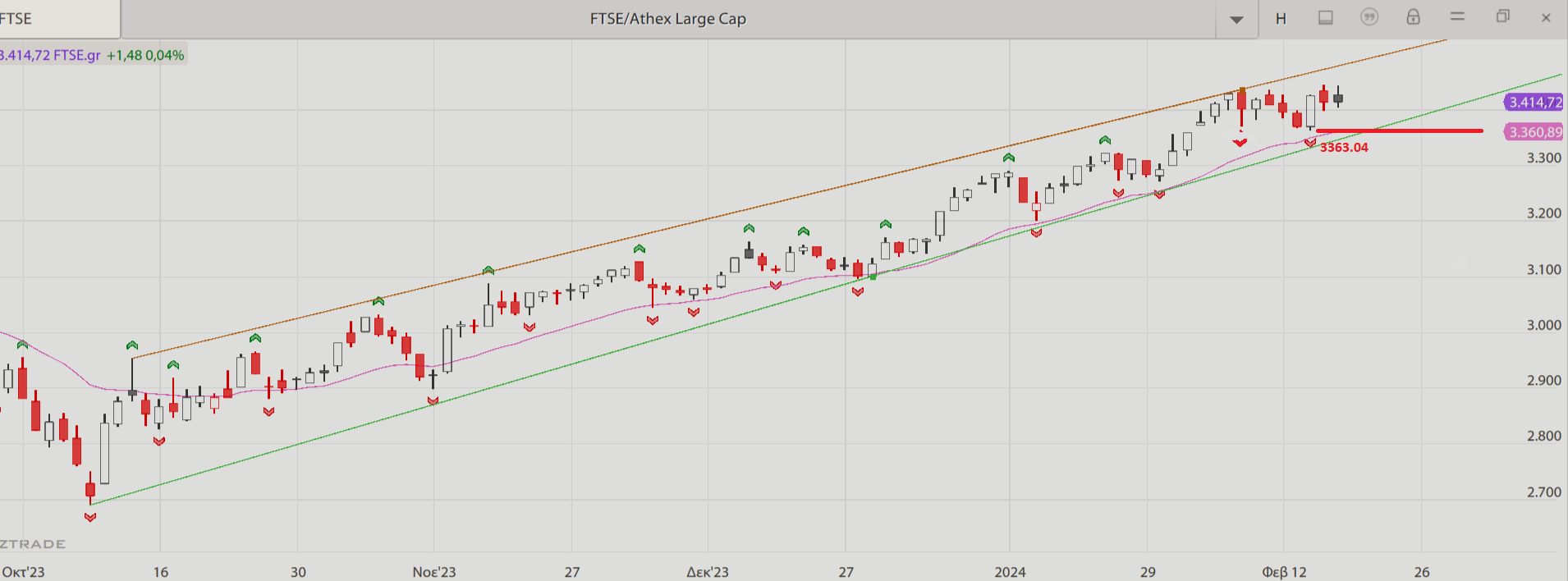Click the 16 date axis label
Image resolution: width=1568 pixels, height=581 pixels.
(161, 572)
